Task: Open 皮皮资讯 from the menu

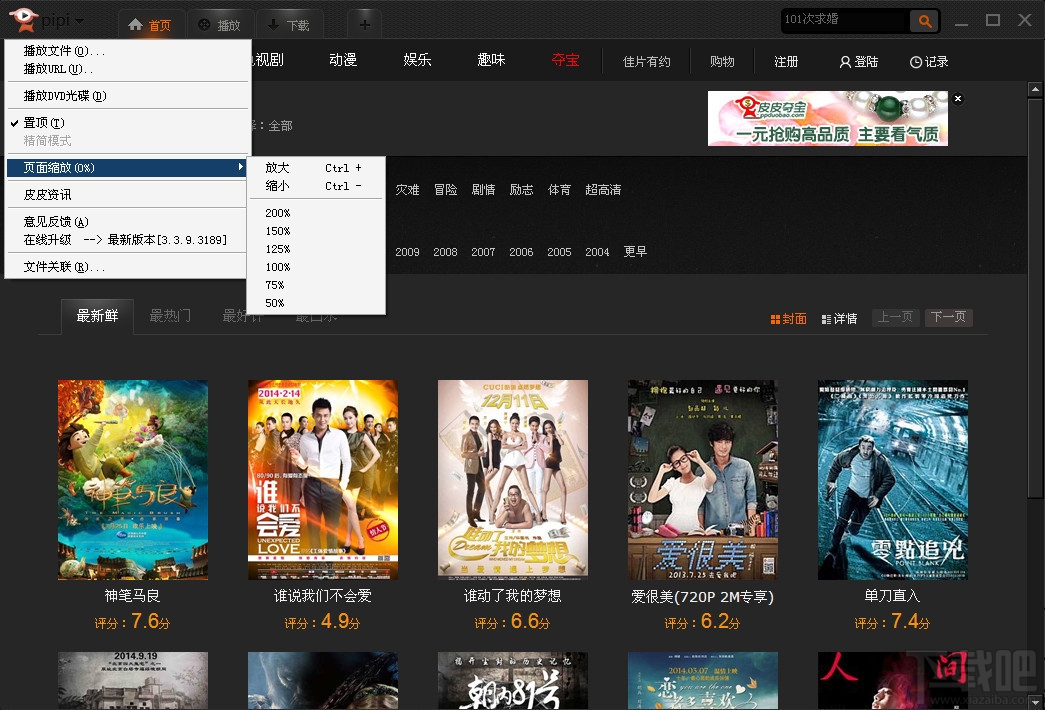Action: [x=127, y=195]
